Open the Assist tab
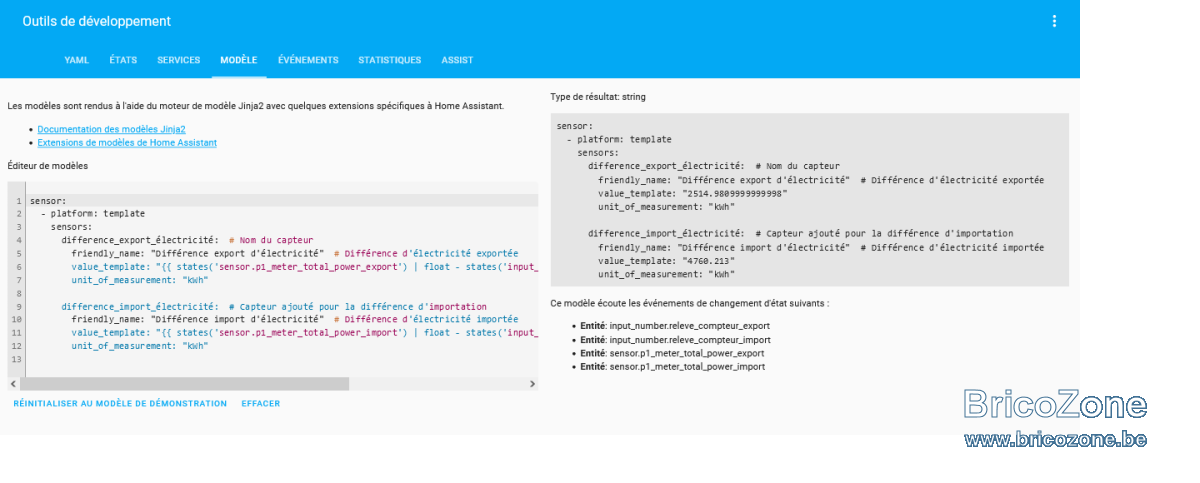The height and width of the screenshot is (483, 1200). click(458, 60)
